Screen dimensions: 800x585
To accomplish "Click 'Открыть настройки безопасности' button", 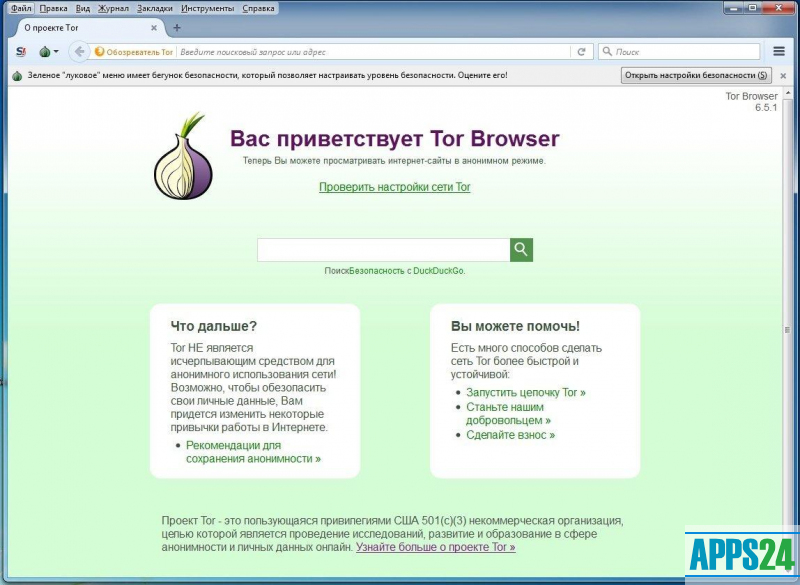I will (x=696, y=75).
